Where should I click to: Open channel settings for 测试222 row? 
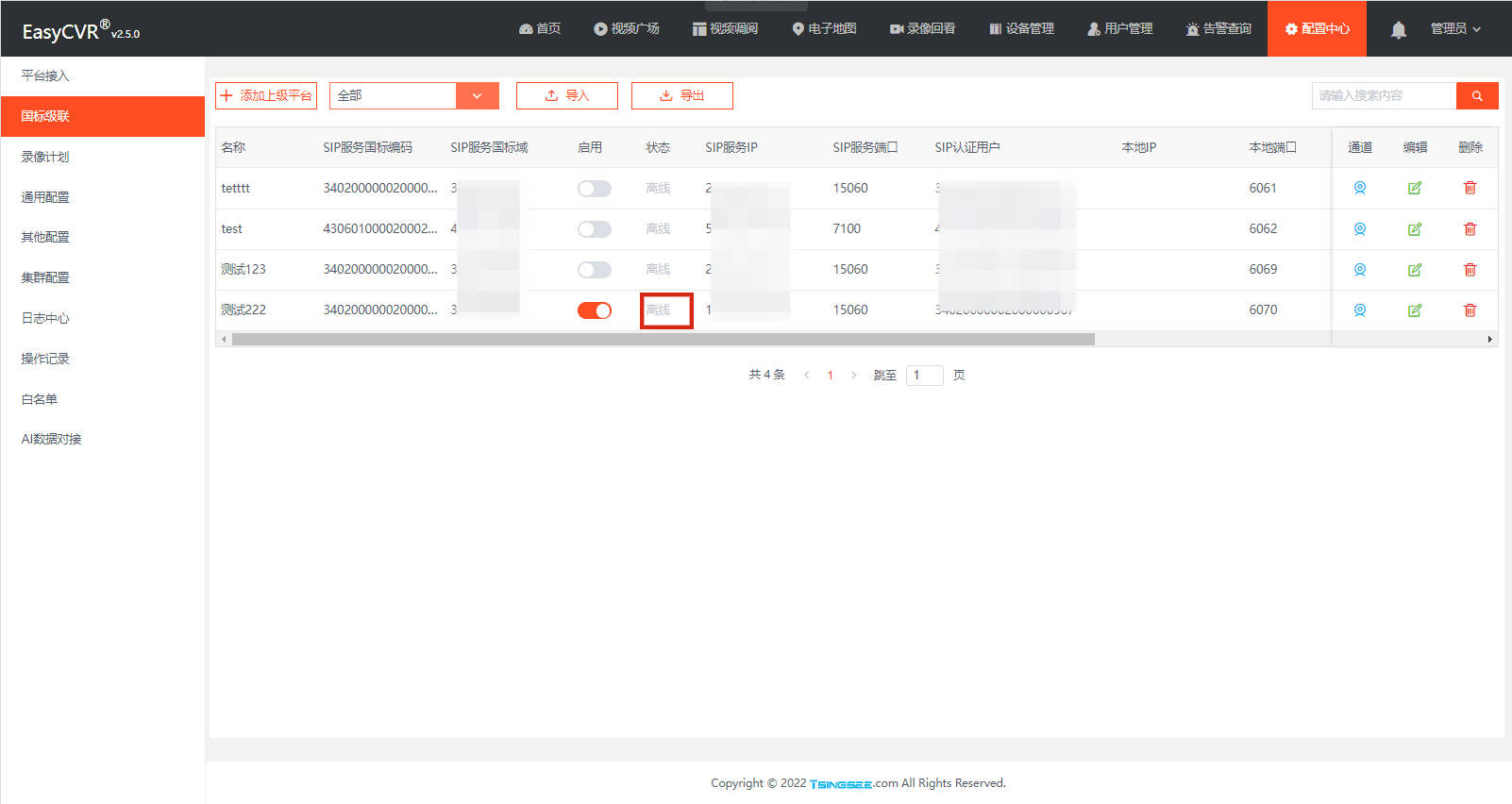click(x=1360, y=310)
